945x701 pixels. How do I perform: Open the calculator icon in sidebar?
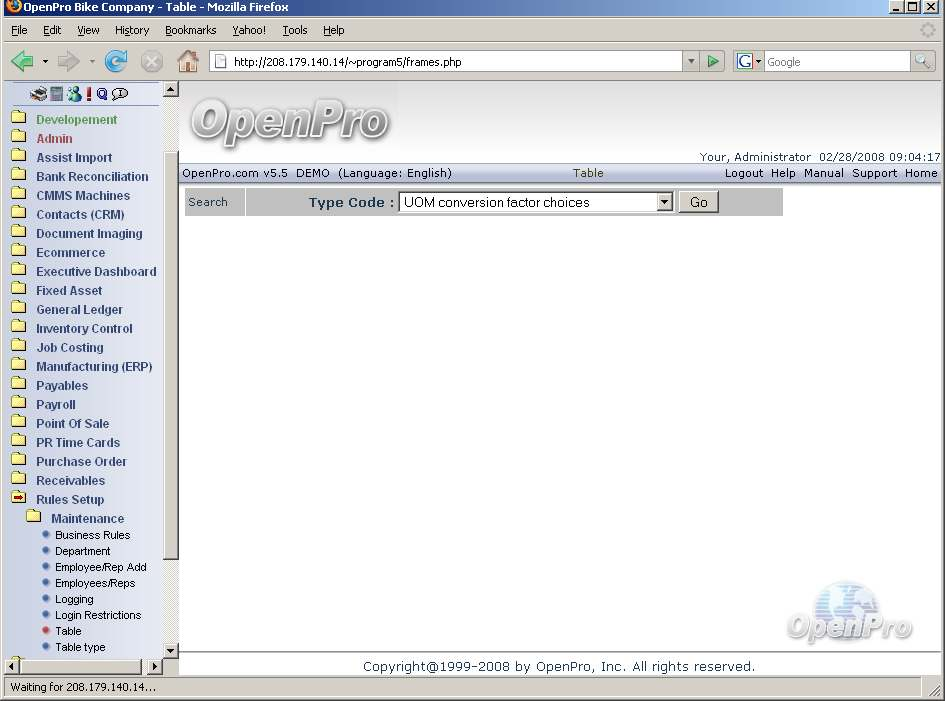tap(57, 94)
